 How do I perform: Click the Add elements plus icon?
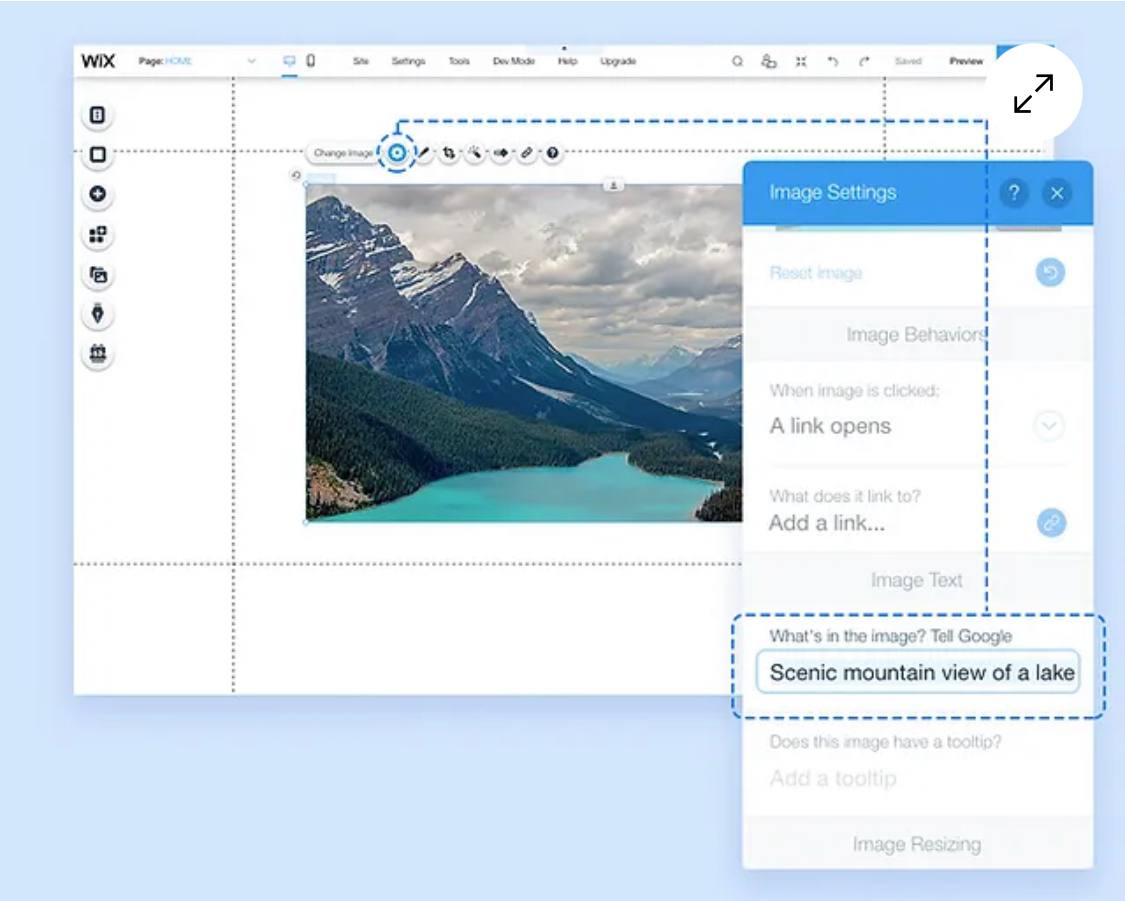98,194
